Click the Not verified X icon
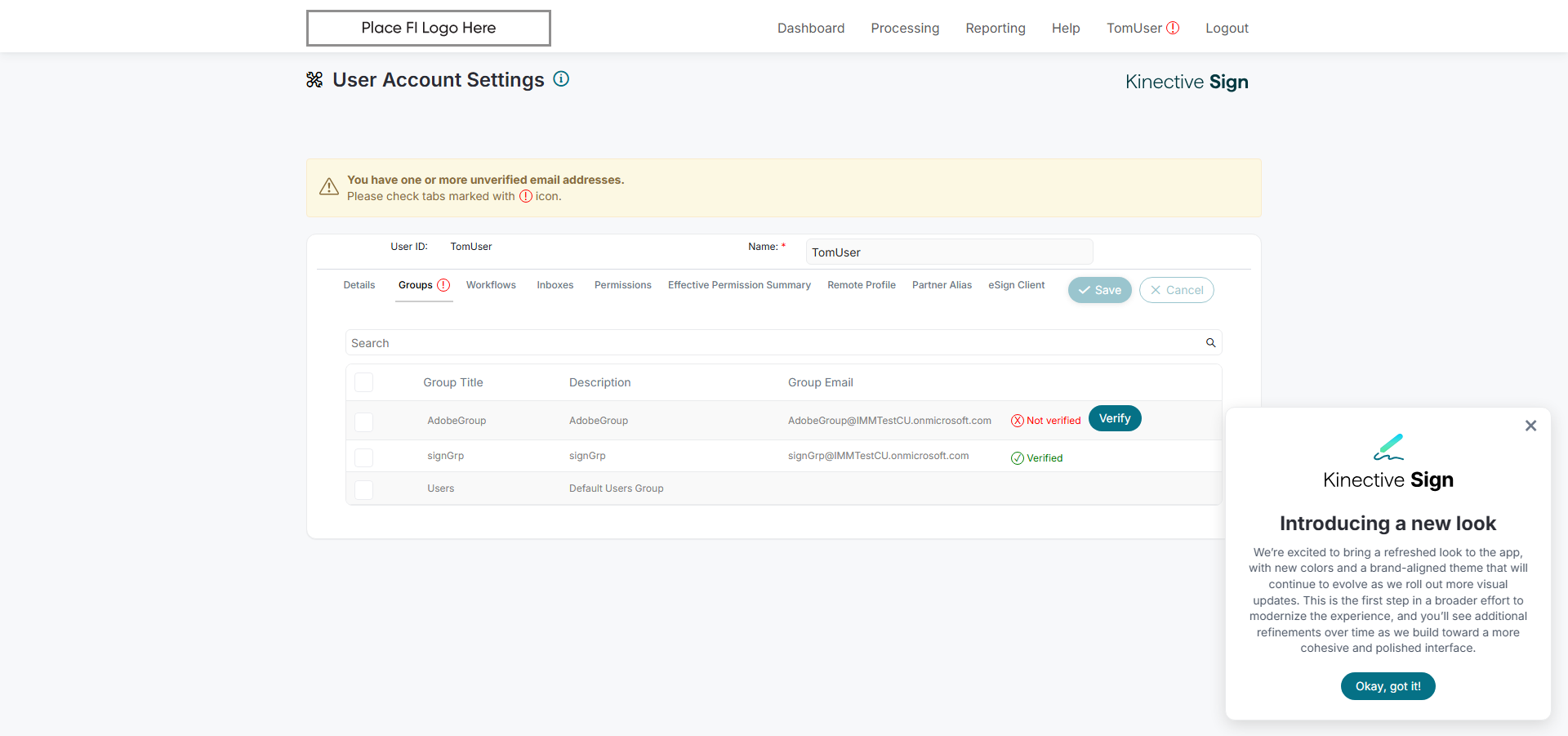 coord(1018,421)
